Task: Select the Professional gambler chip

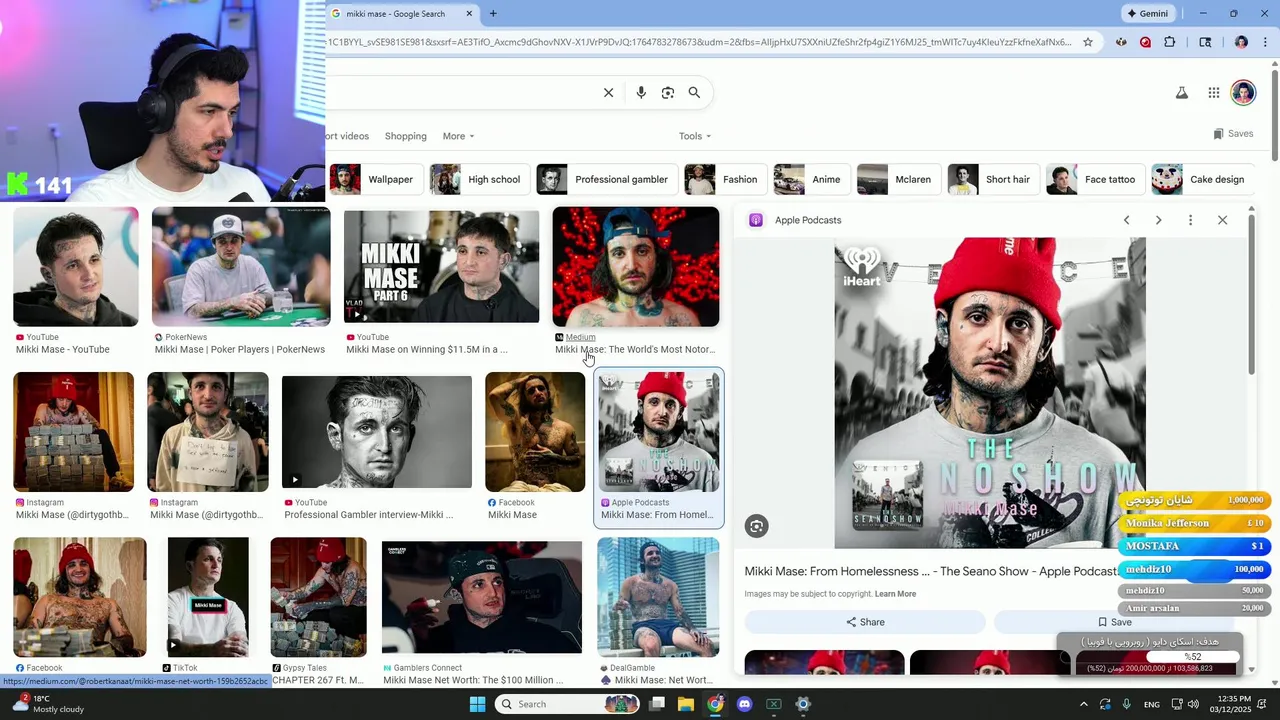Action: pyautogui.click(x=607, y=179)
